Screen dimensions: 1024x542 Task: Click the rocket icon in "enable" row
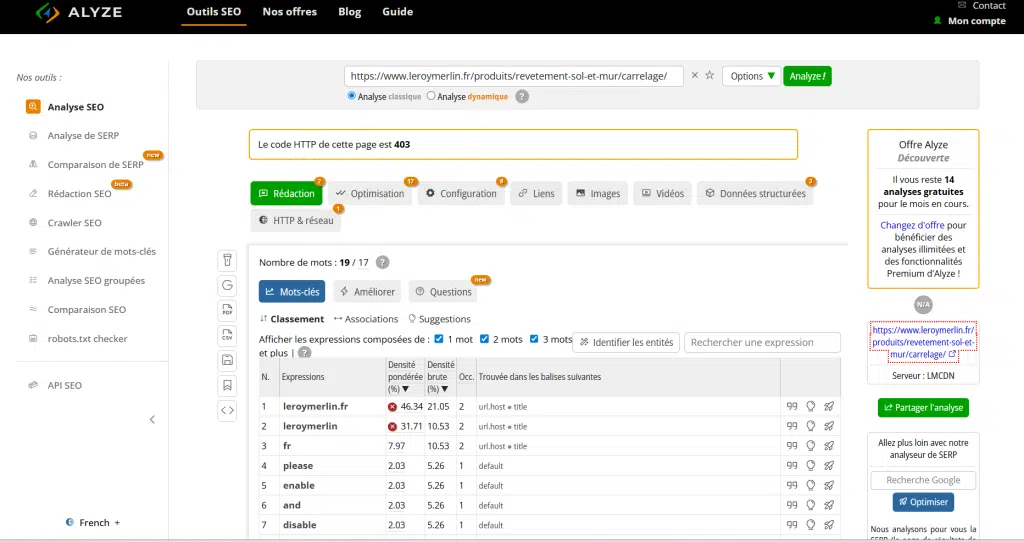[x=829, y=485]
